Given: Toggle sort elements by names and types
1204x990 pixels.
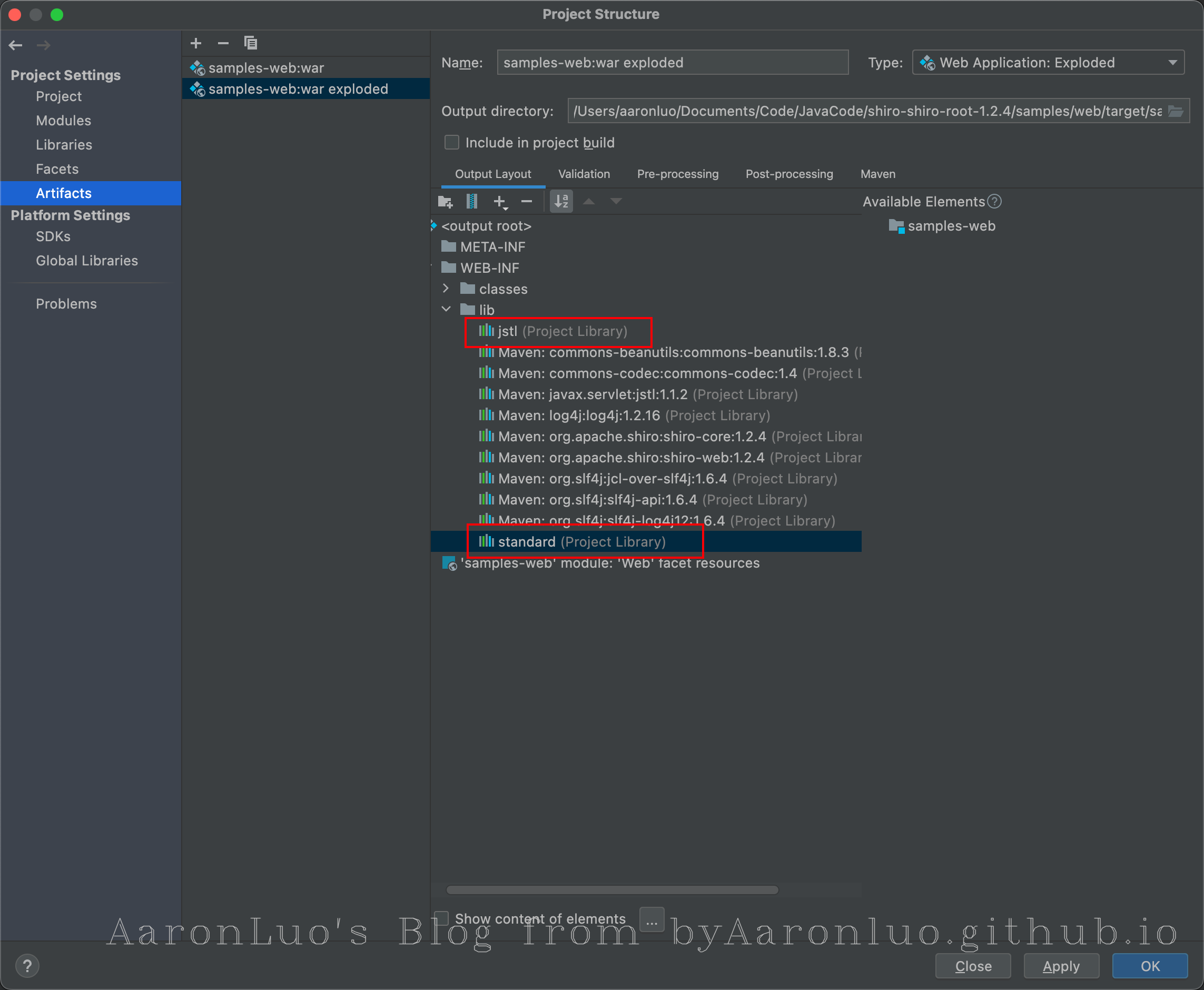Looking at the screenshot, I should 561,201.
